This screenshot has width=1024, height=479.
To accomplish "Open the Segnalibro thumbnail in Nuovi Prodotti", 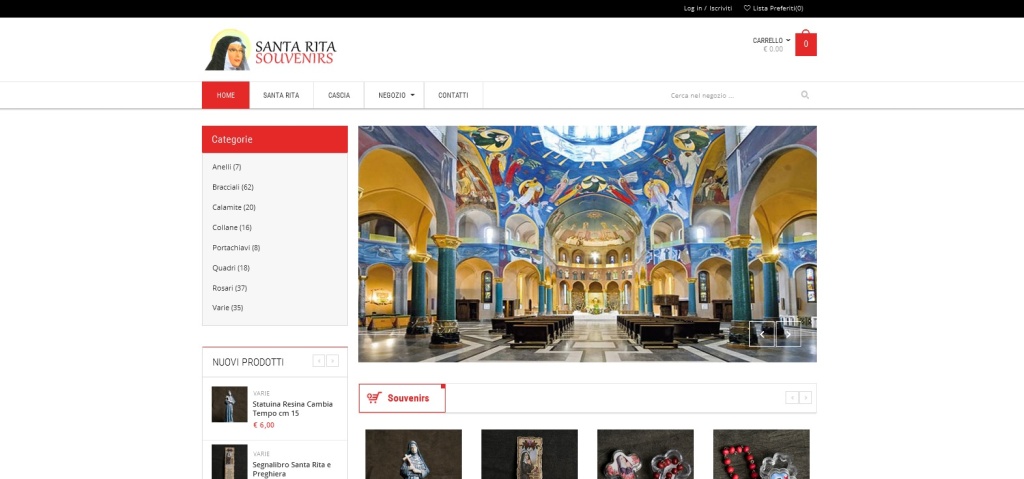I will [x=229, y=461].
